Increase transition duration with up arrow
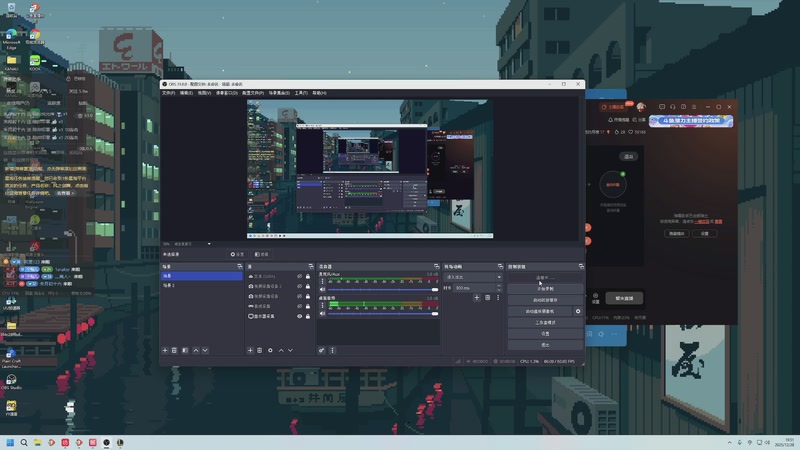Viewport: 800px width, 450px height. coord(498,286)
